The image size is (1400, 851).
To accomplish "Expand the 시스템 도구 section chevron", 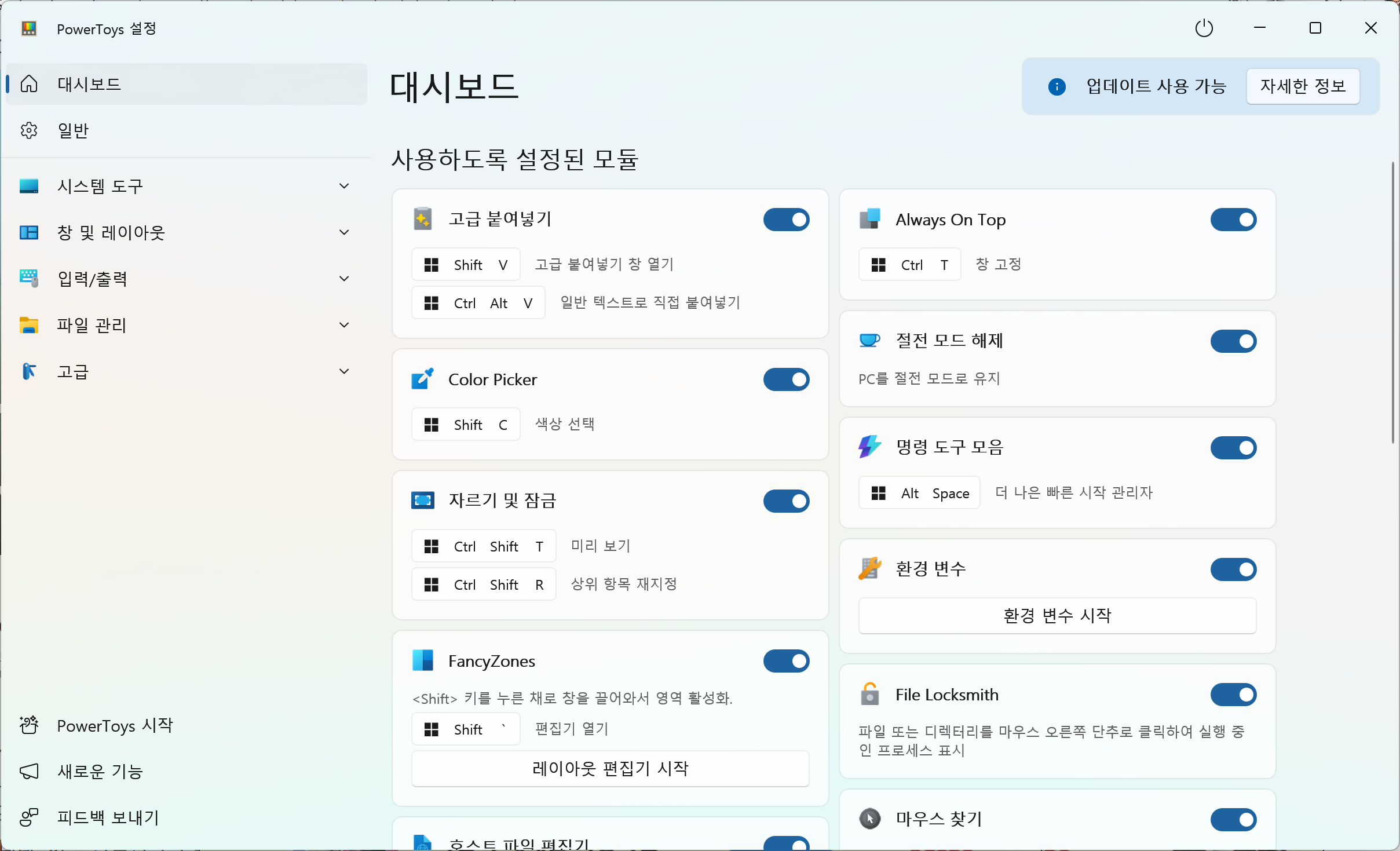I will click(344, 186).
